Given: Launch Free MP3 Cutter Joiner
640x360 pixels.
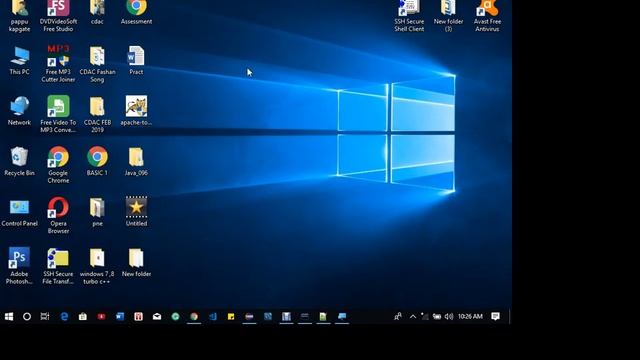Looking at the screenshot, I should (58, 64).
